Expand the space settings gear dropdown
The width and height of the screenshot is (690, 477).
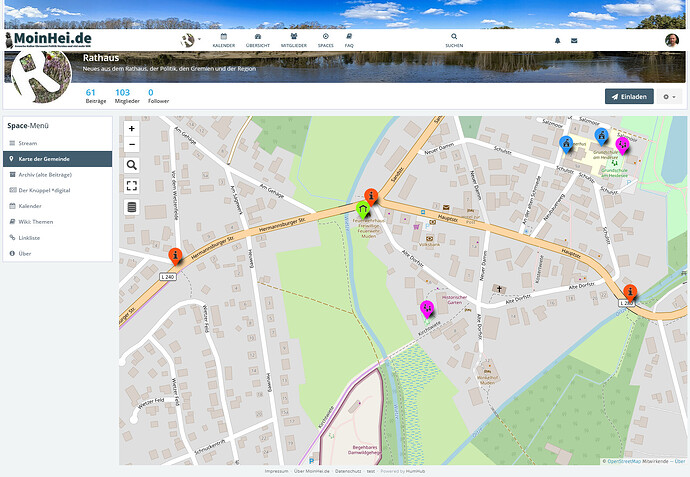669,97
